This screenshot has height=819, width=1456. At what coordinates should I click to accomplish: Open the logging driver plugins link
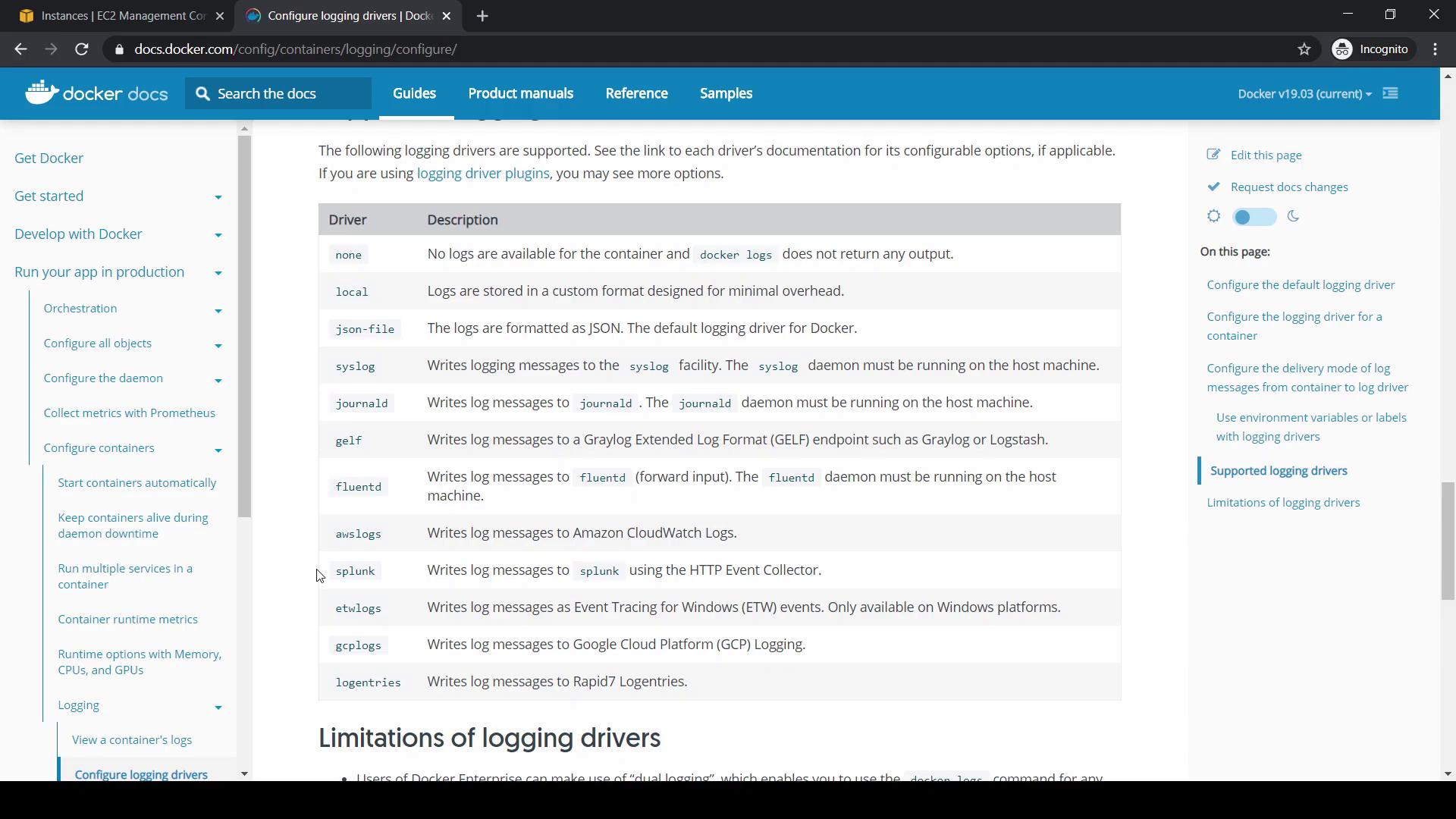483,174
